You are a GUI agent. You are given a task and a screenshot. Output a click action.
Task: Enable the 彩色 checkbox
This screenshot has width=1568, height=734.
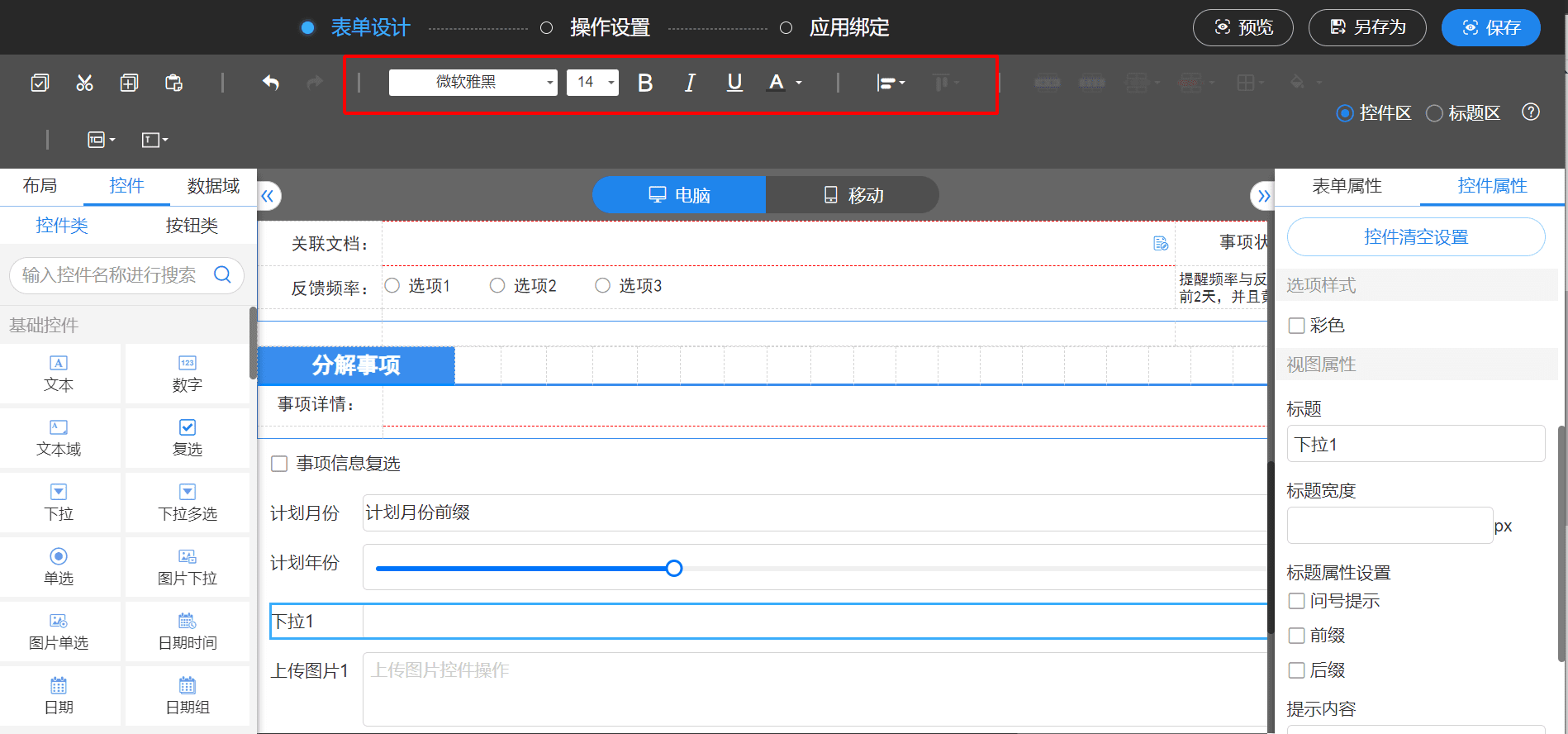tap(1297, 326)
